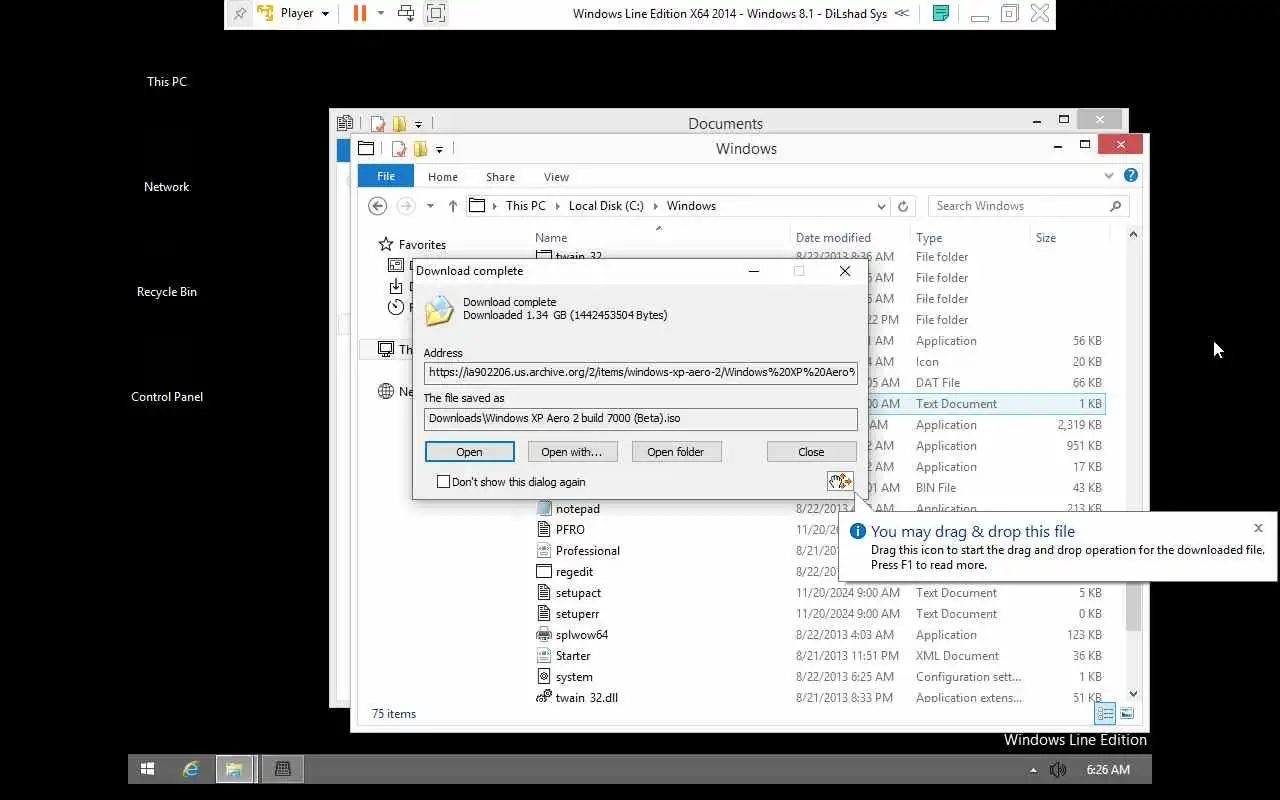Click the download Address URL field
Viewport: 1280px width, 800px height.
[640, 373]
